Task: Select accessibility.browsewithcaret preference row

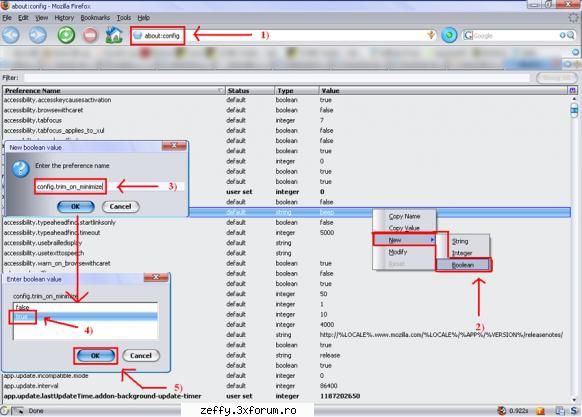Action: click(286, 110)
